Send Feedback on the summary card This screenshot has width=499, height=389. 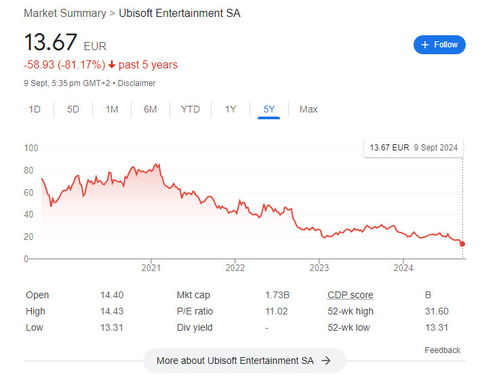tap(442, 350)
